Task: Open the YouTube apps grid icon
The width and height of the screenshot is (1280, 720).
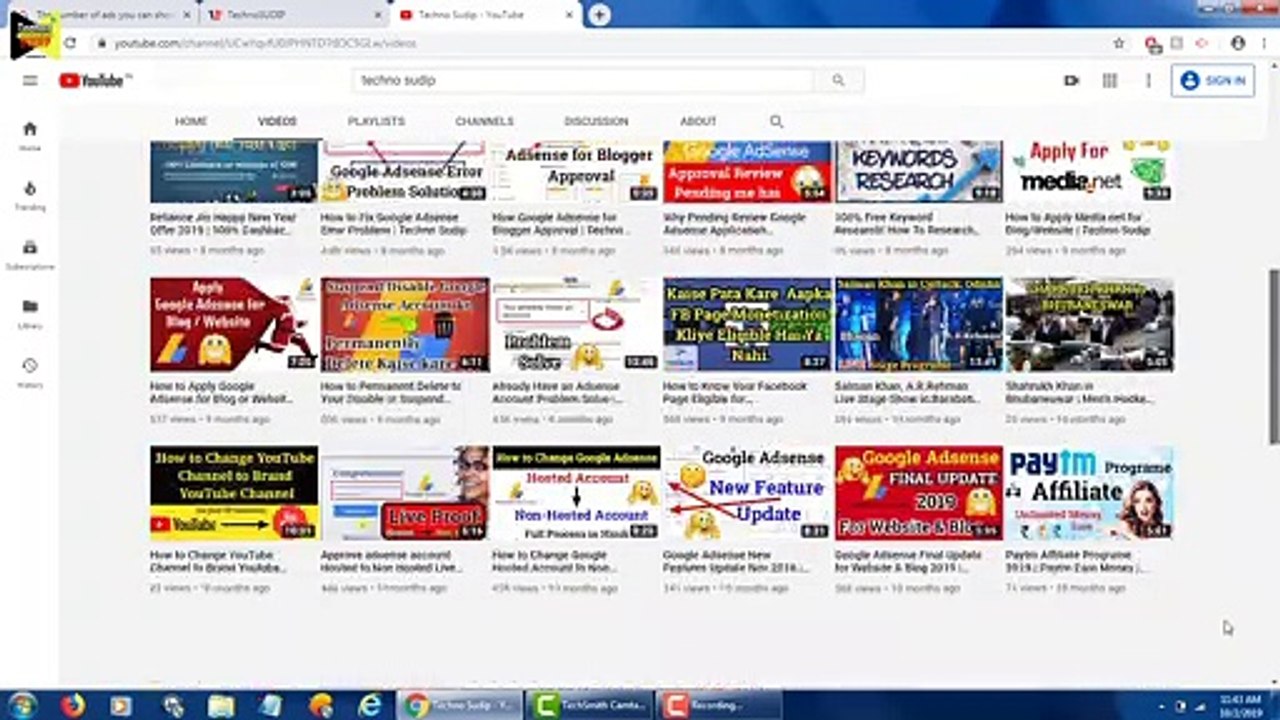Action: 1110,81
